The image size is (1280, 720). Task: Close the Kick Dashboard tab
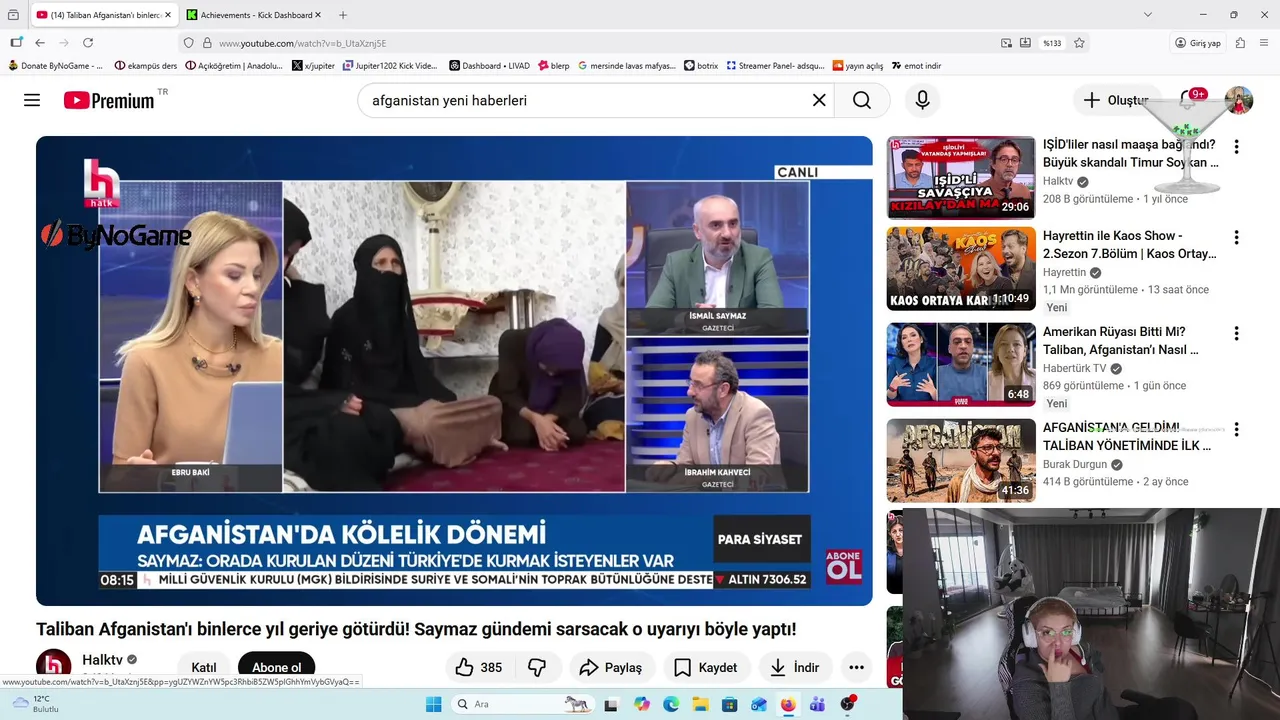[x=318, y=15]
